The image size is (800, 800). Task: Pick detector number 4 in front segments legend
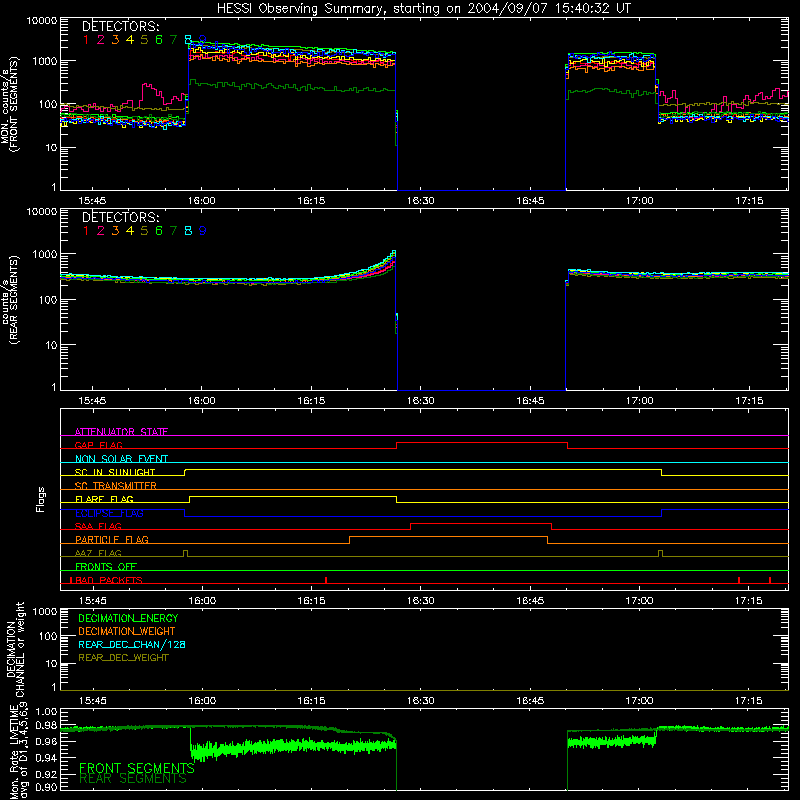(130, 39)
